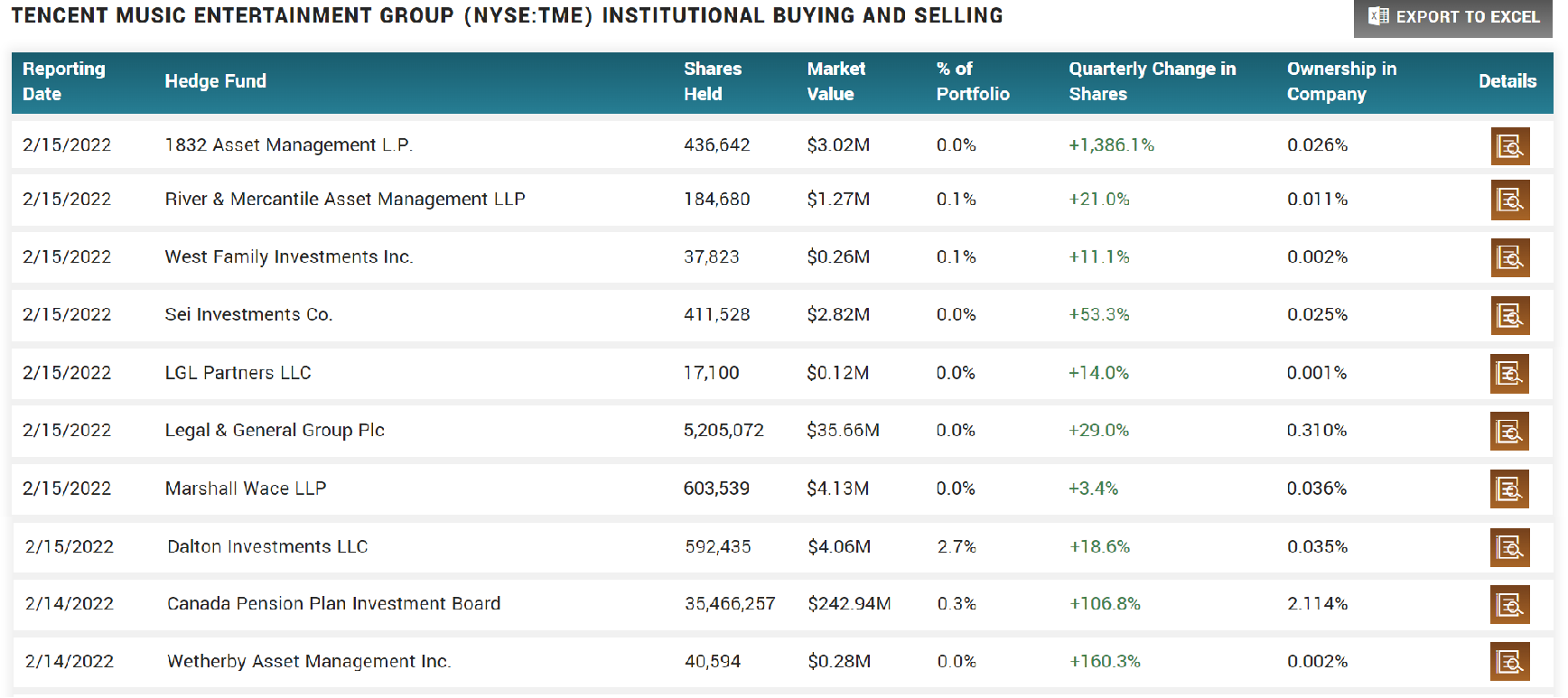Select the +21.0% quarterly change value
This screenshot has width=1568, height=698.
[1099, 200]
